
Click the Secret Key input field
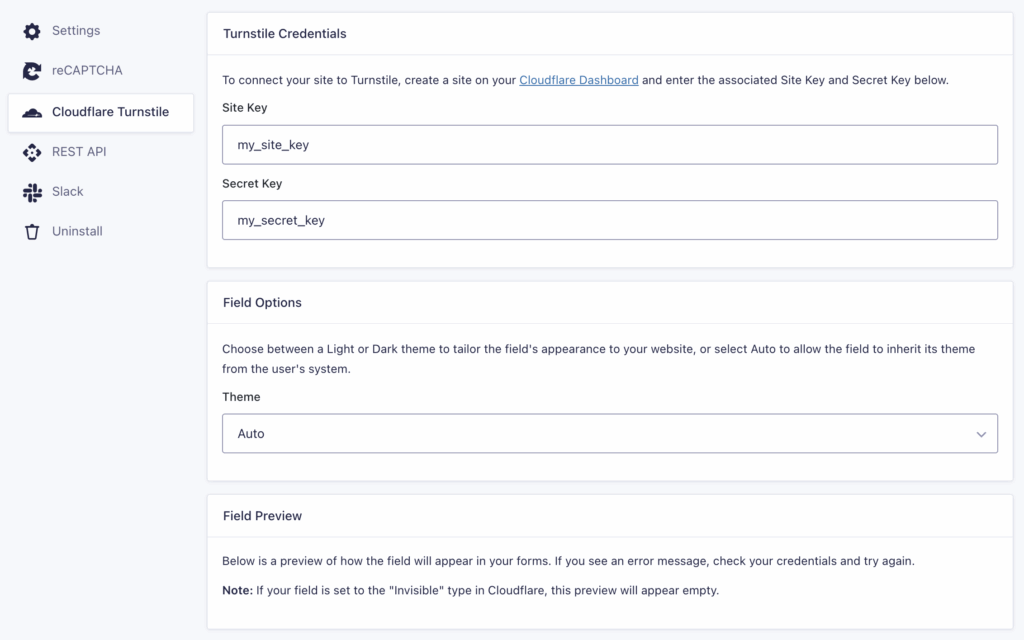click(610, 220)
